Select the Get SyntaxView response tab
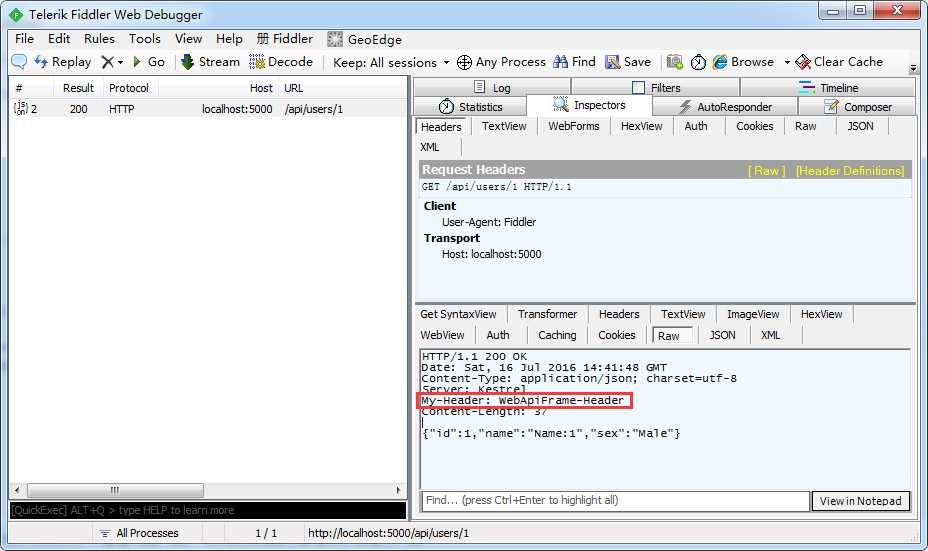Screen dimensions: 928x551 [458, 314]
